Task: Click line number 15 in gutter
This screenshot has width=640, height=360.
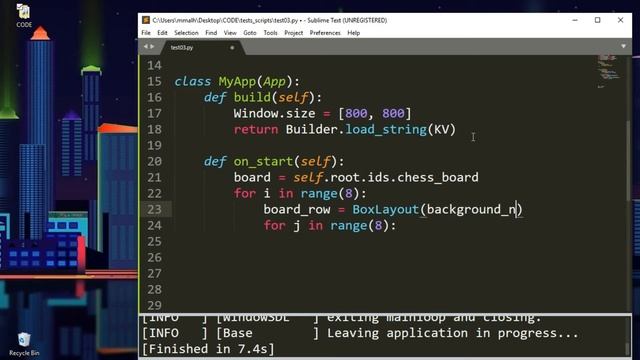Action: [x=154, y=81]
